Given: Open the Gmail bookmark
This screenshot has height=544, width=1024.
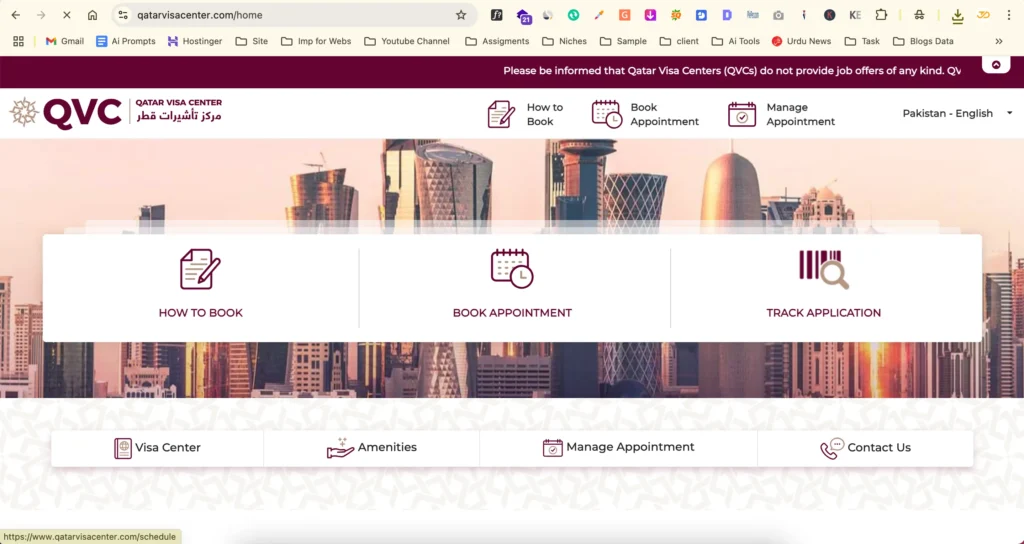Looking at the screenshot, I should coord(64,41).
